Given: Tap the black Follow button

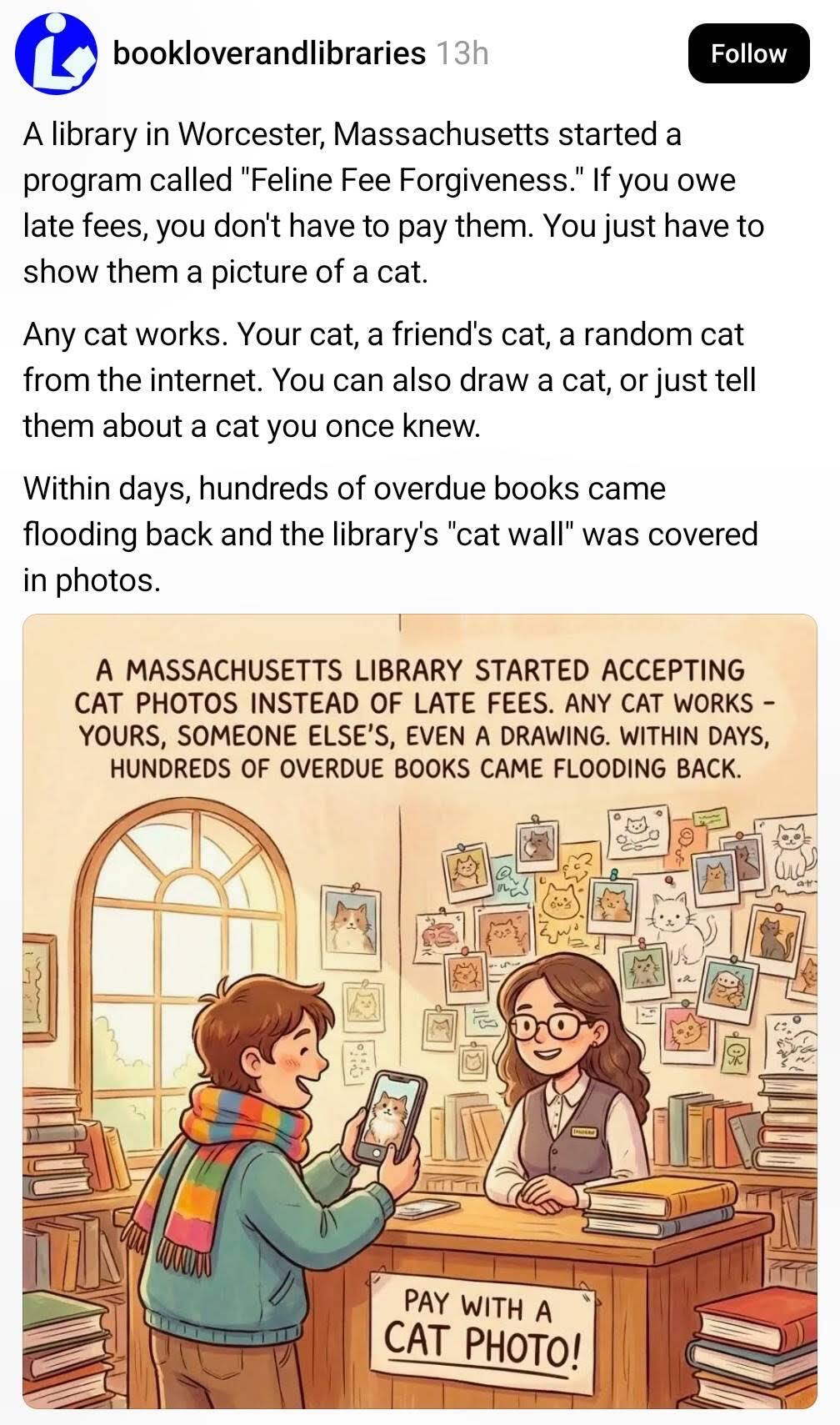Looking at the screenshot, I should point(748,53).
